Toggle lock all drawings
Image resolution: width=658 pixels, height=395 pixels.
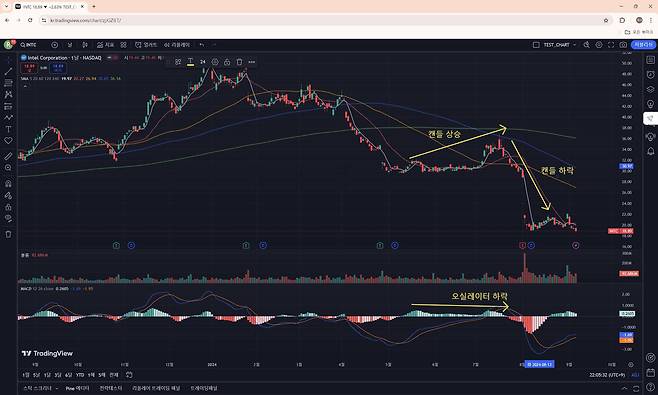pos(8,207)
